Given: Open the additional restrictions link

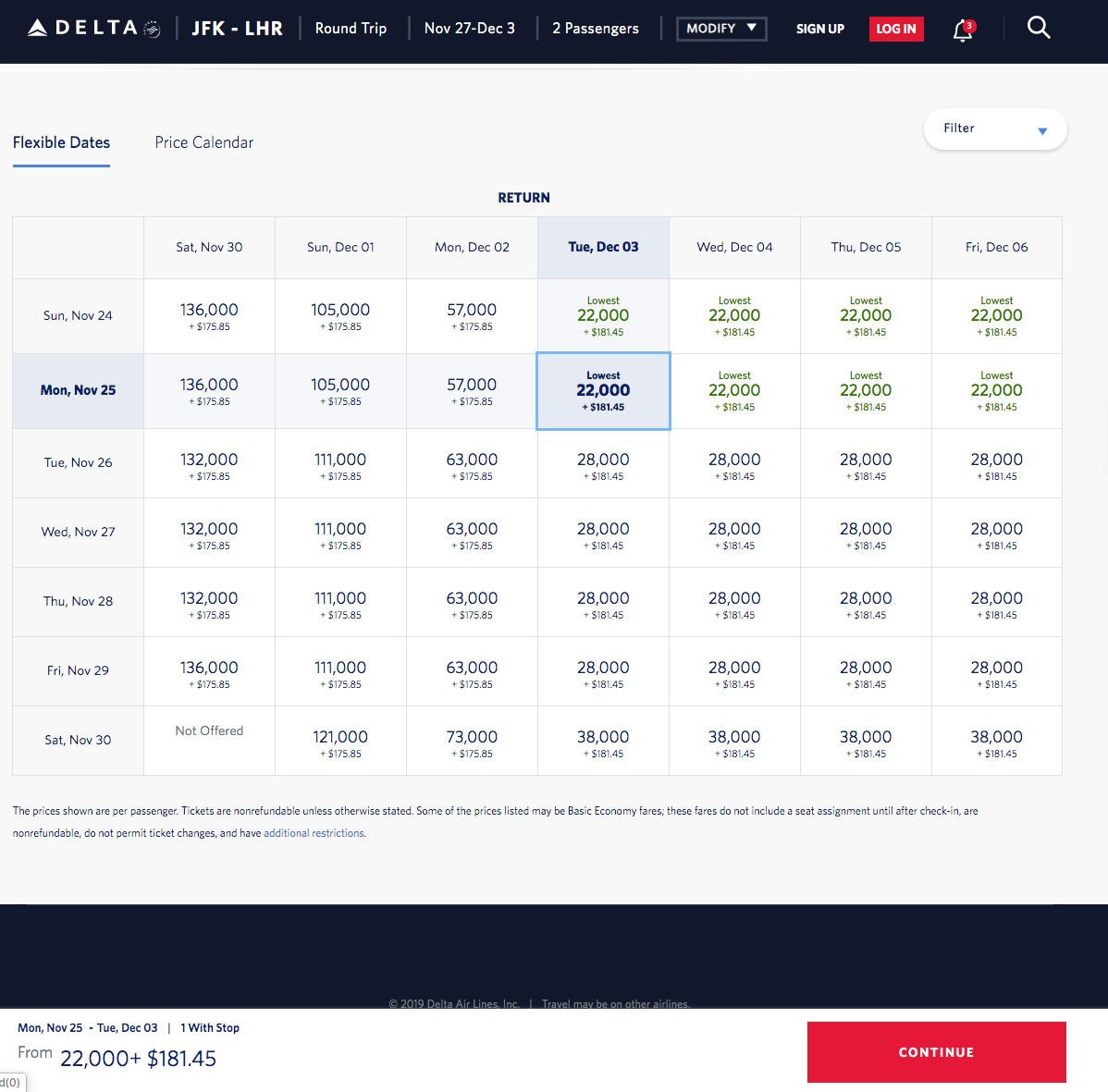Looking at the screenshot, I should click(314, 833).
